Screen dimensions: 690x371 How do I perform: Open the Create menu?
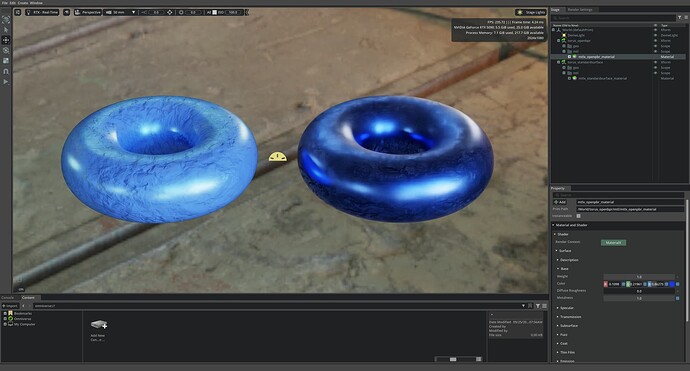23,3
